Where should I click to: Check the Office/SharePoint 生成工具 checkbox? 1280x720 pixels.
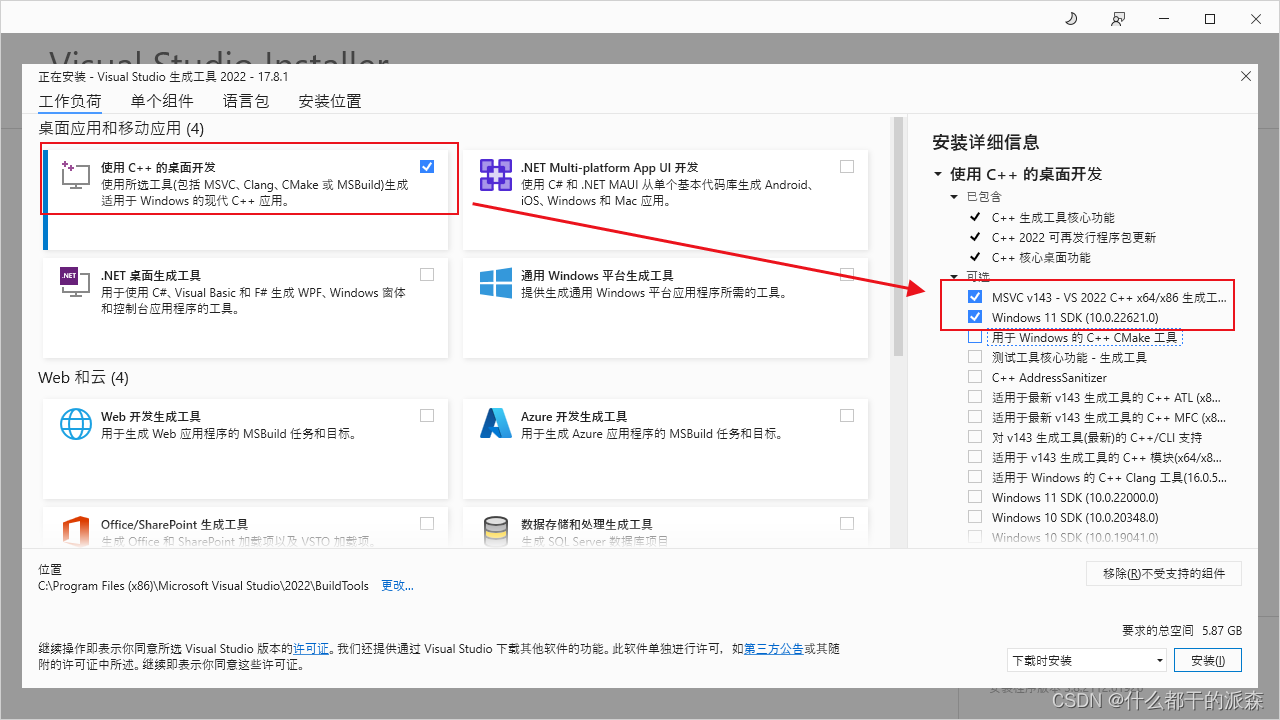tap(427, 523)
